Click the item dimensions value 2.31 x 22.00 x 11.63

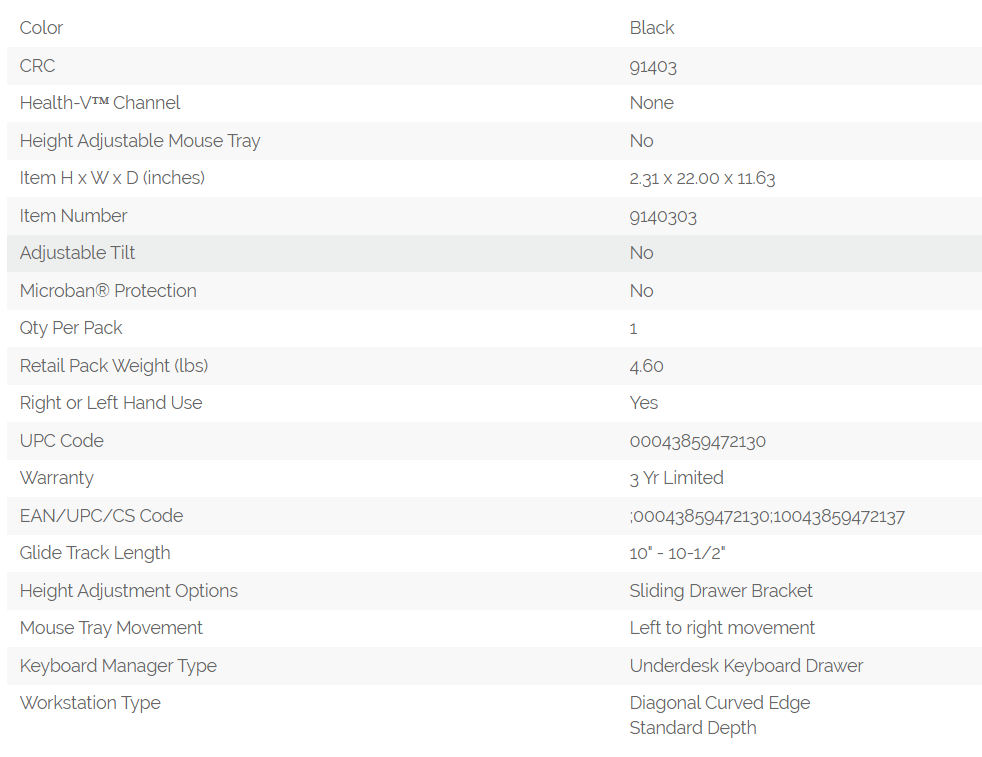click(x=702, y=178)
